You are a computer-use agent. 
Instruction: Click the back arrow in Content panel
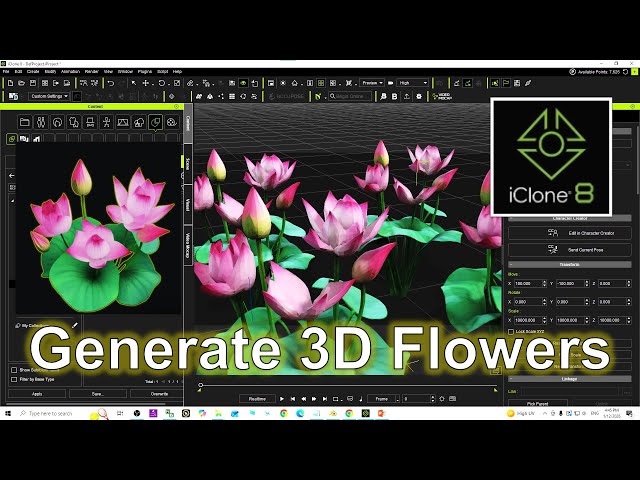coord(12,176)
